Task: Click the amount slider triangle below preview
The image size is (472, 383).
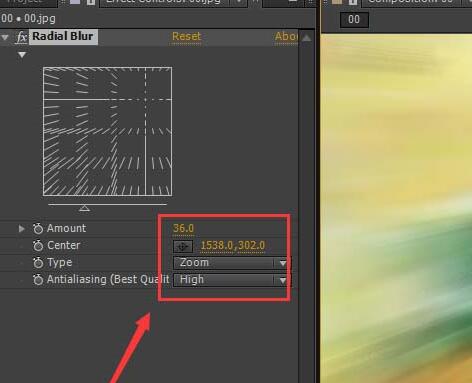Action: [85, 208]
